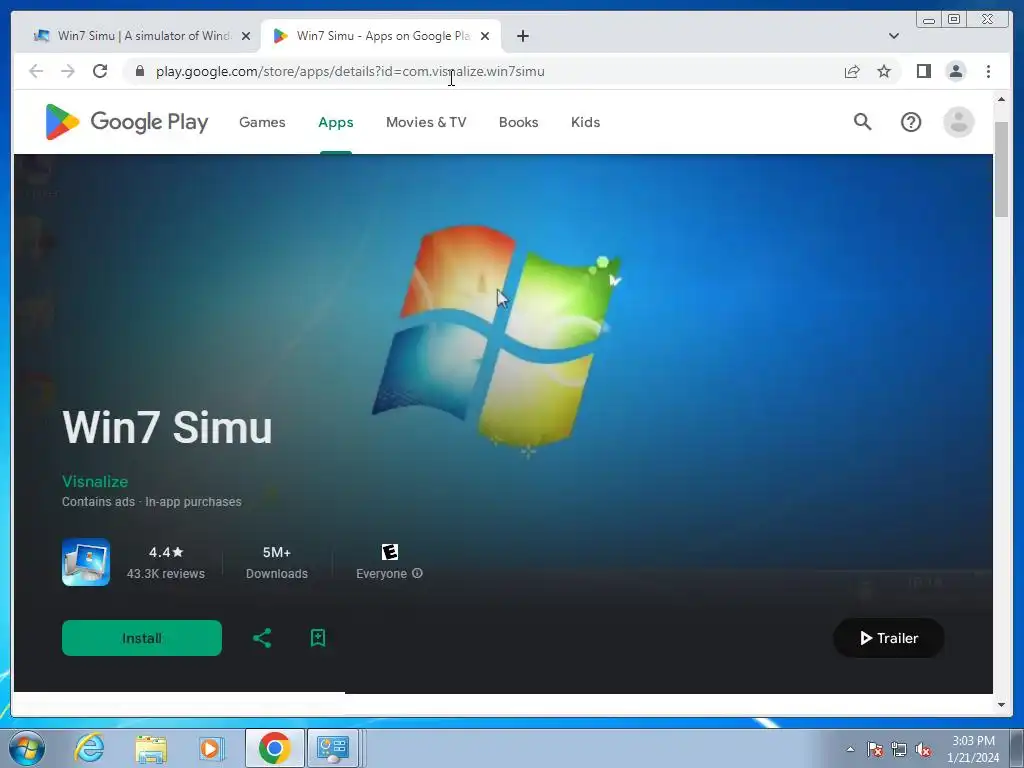The height and width of the screenshot is (768, 1024).
Task: Click the network tray icon
Action: click(x=899, y=749)
